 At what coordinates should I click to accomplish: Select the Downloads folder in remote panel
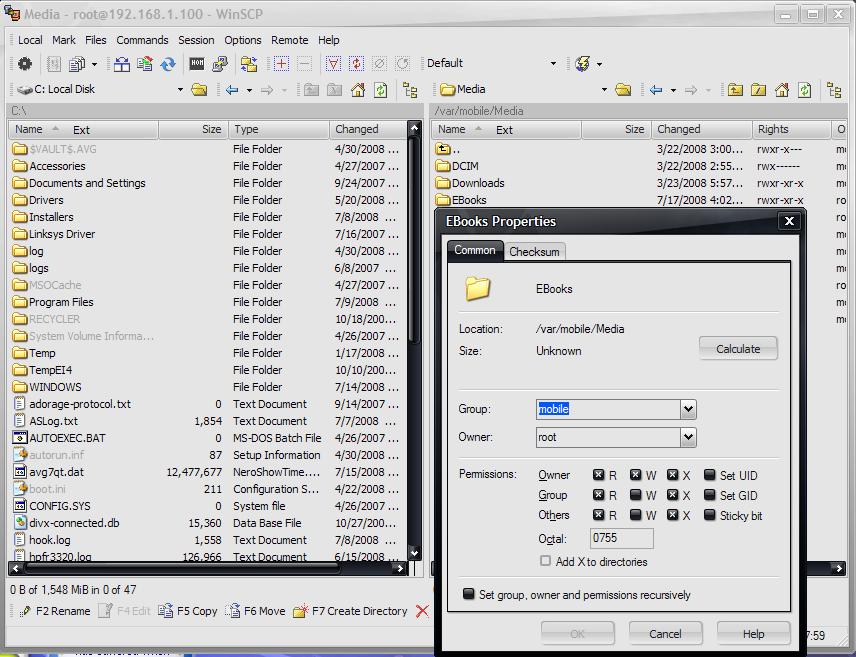tap(478, 183)
